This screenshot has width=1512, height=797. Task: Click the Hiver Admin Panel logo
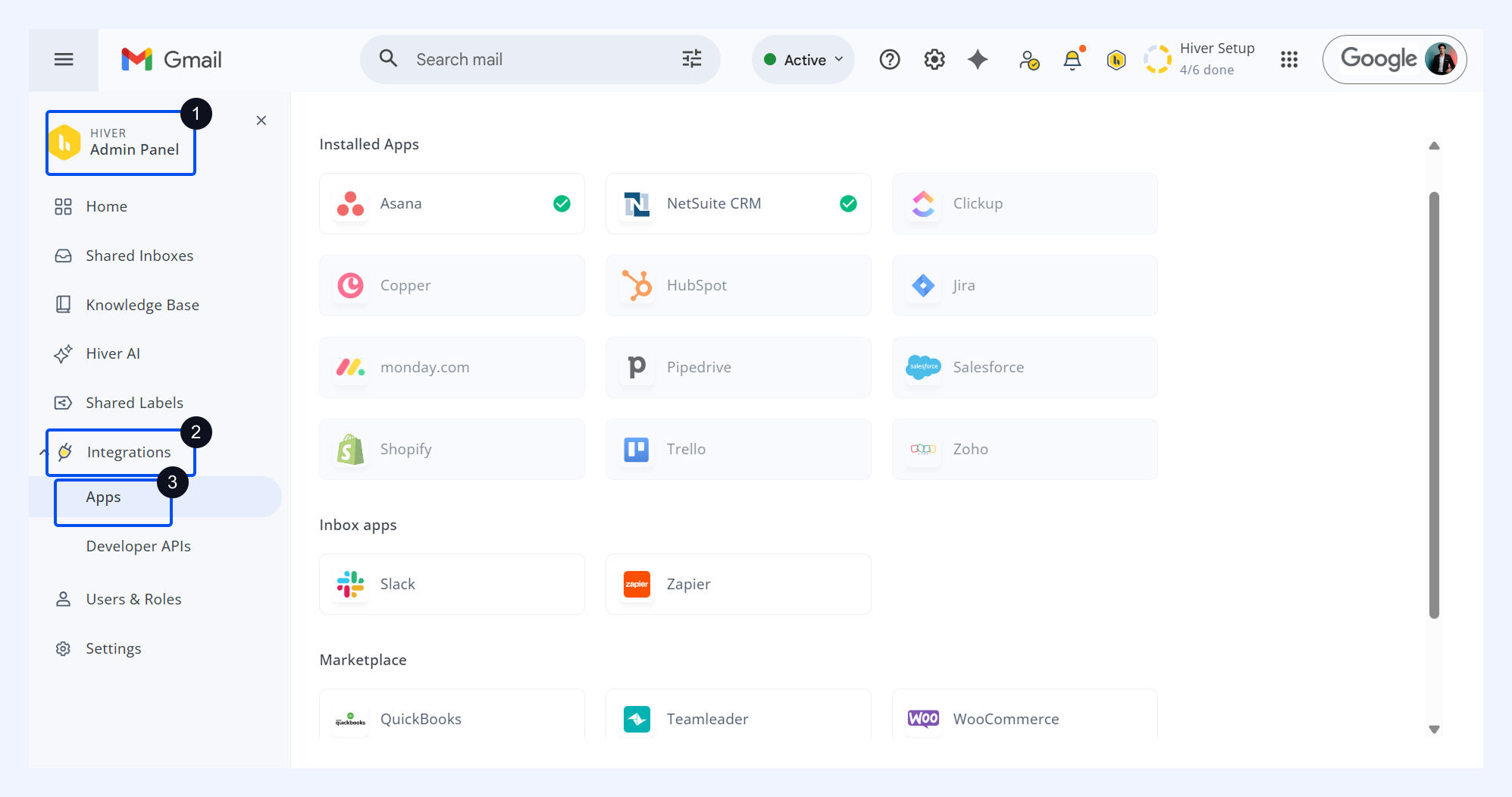65,143
